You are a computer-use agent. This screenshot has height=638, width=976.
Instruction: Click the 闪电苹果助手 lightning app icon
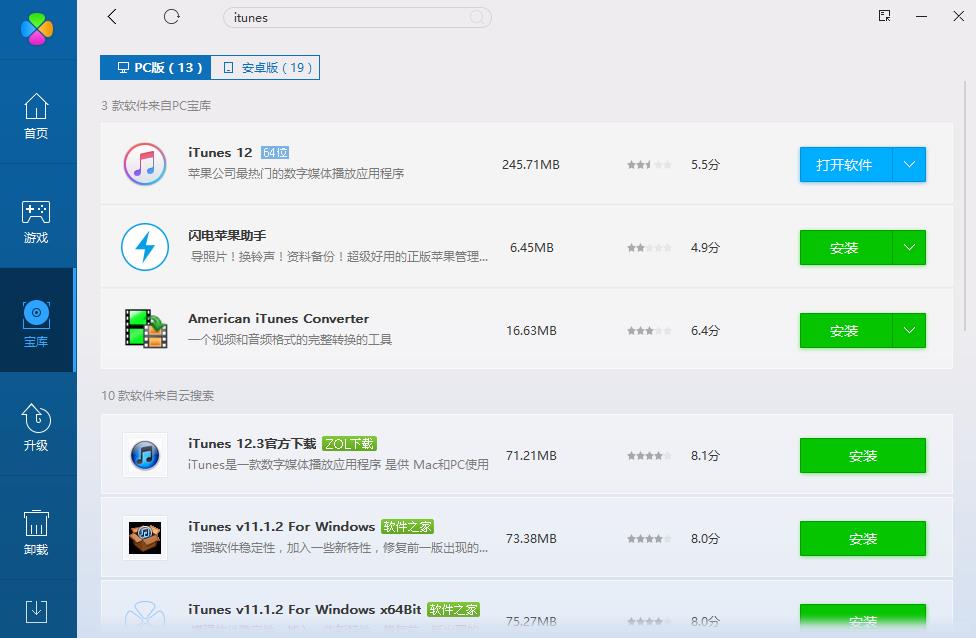145,247
